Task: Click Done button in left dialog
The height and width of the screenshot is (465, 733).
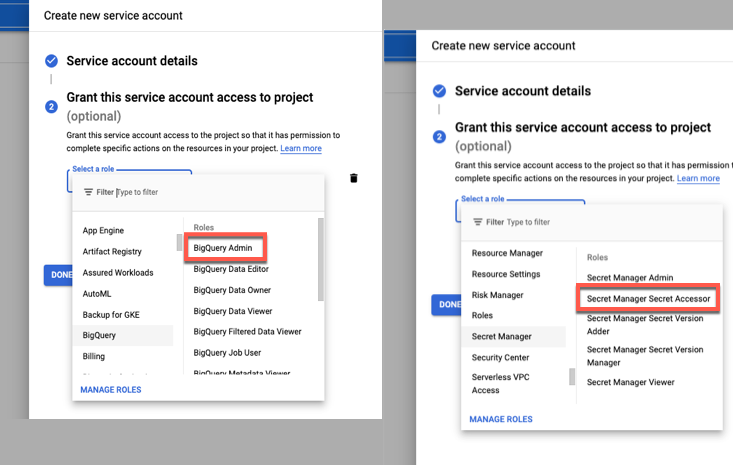Action: [58, 275]
